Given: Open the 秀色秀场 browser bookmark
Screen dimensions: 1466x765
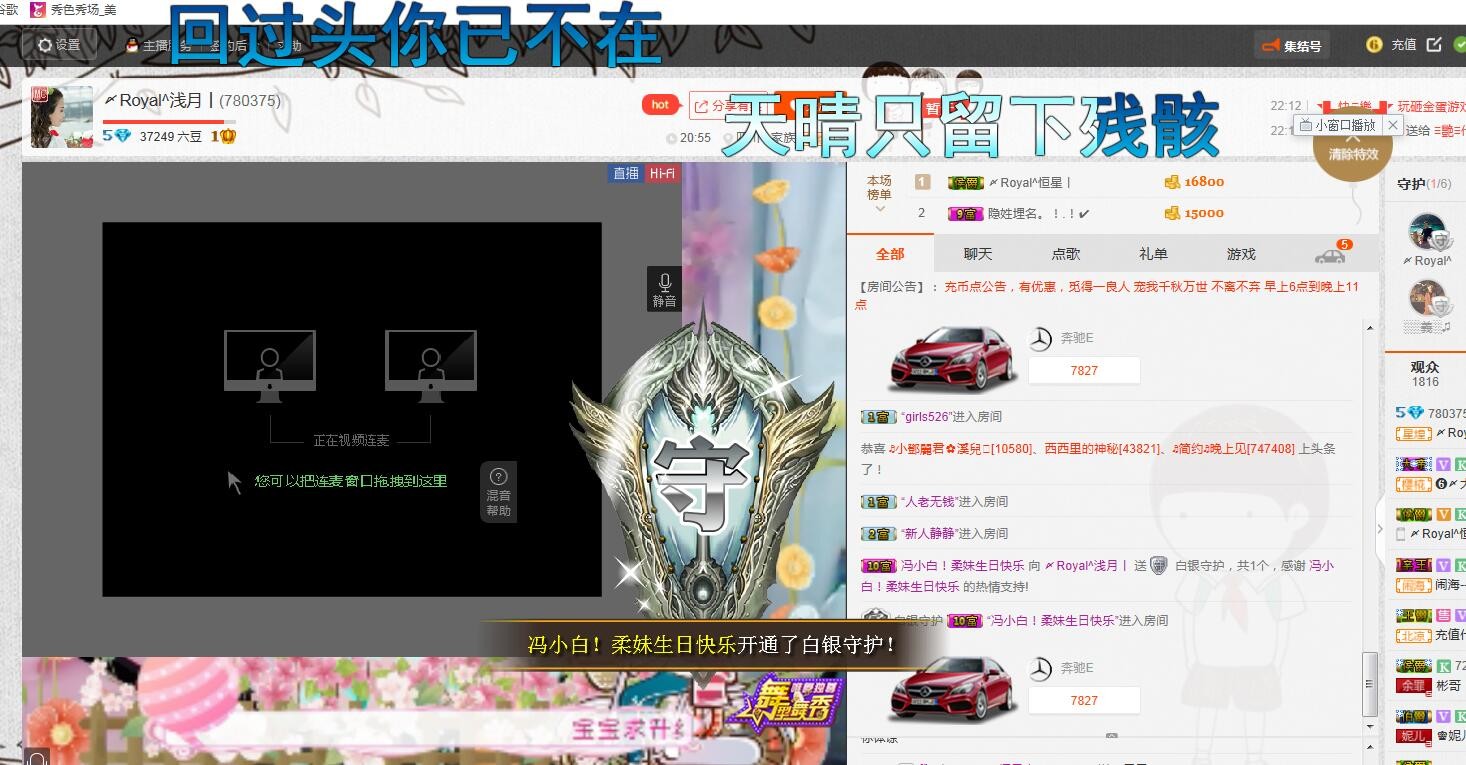Looking at the screenshot, I should pyautogui.click(x=73, y=9).
